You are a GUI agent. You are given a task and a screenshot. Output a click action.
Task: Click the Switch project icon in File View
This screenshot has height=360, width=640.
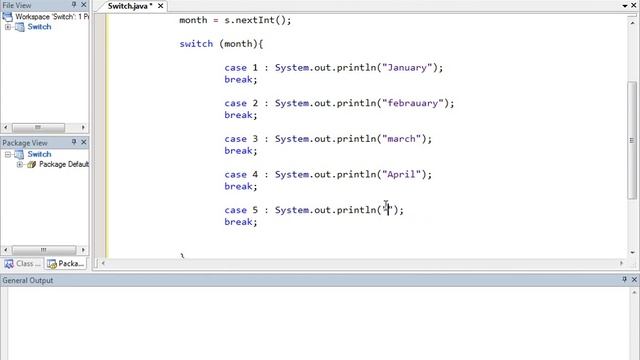20,27
